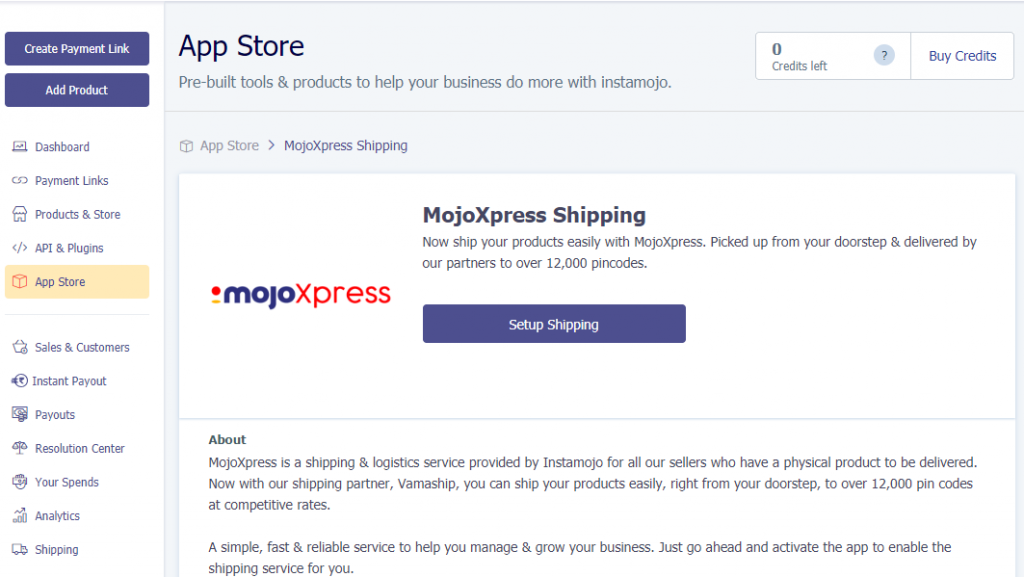Click the Payment Links chain icon

(x=19, y=181)
